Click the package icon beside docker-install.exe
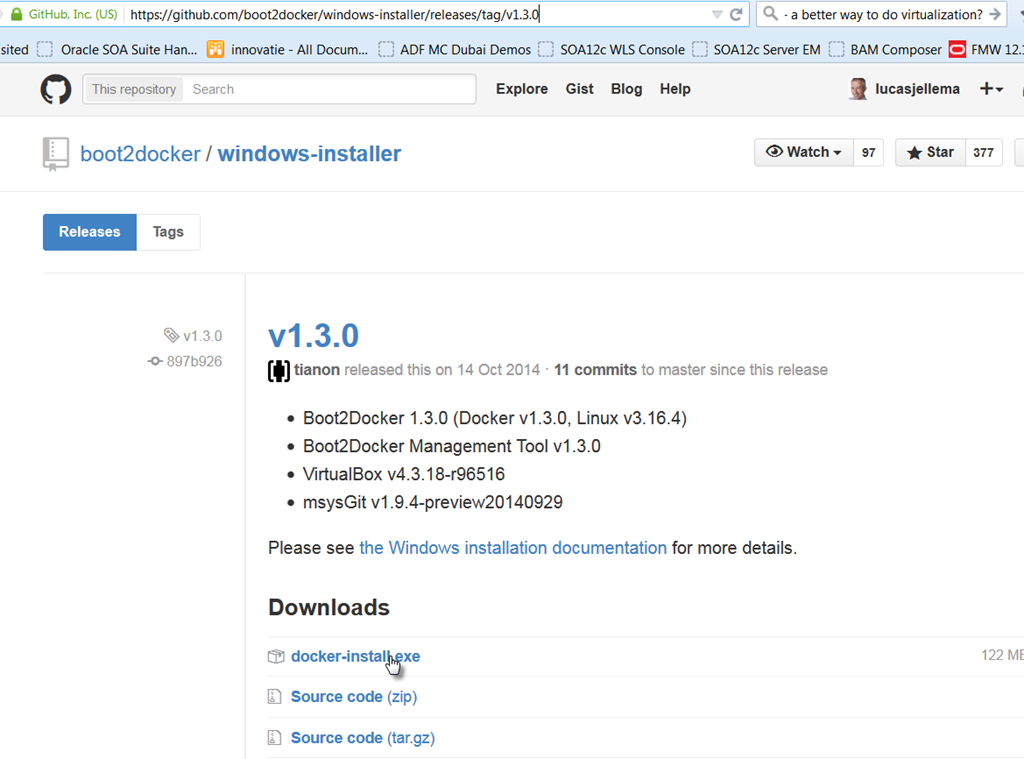Image resolution: width=1024 pixels, height=759 pixels. [x=276, y=656]
